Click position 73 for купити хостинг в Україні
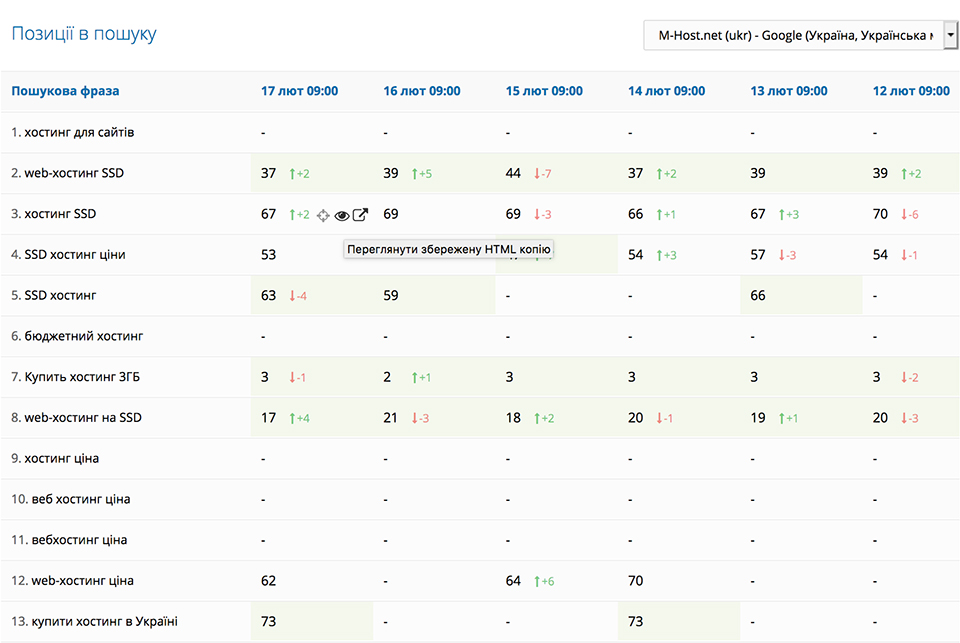Image resolution: width=960 pixels, height=643 pixels. [x=268, y=622]
